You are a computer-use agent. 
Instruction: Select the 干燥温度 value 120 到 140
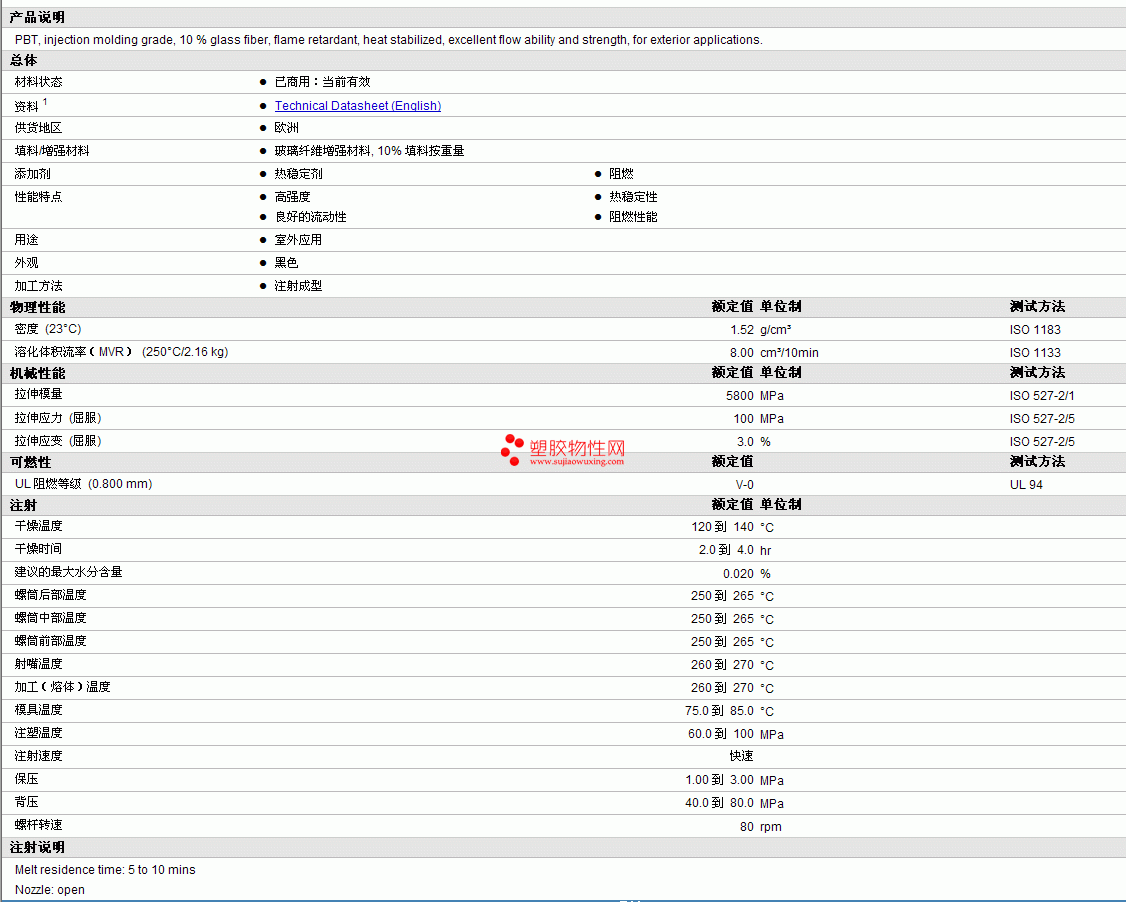(722, 527)
